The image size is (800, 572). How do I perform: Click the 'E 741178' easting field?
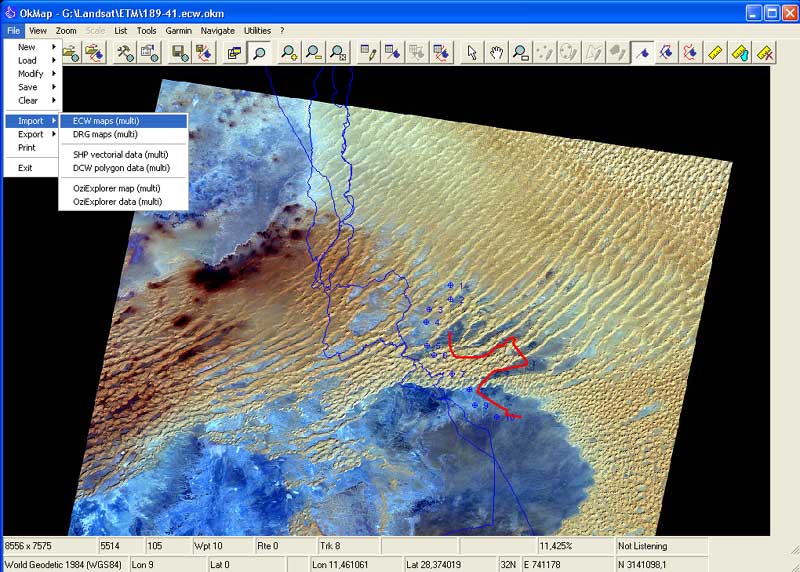click(568, 565)
